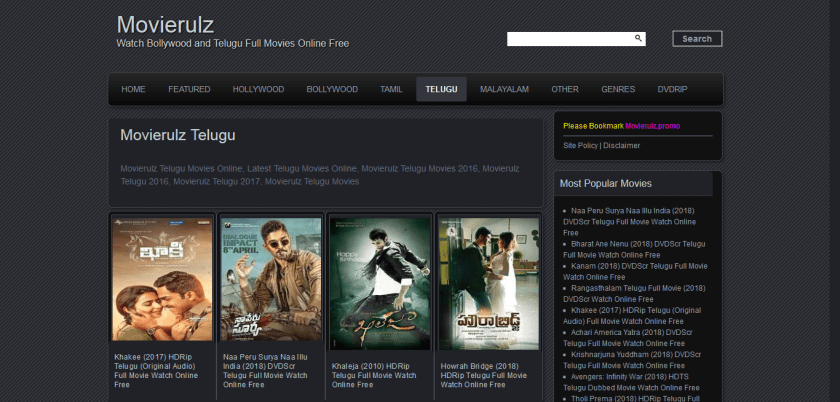
Task: Open the Khakee movie poster
Action: (162, 280)
